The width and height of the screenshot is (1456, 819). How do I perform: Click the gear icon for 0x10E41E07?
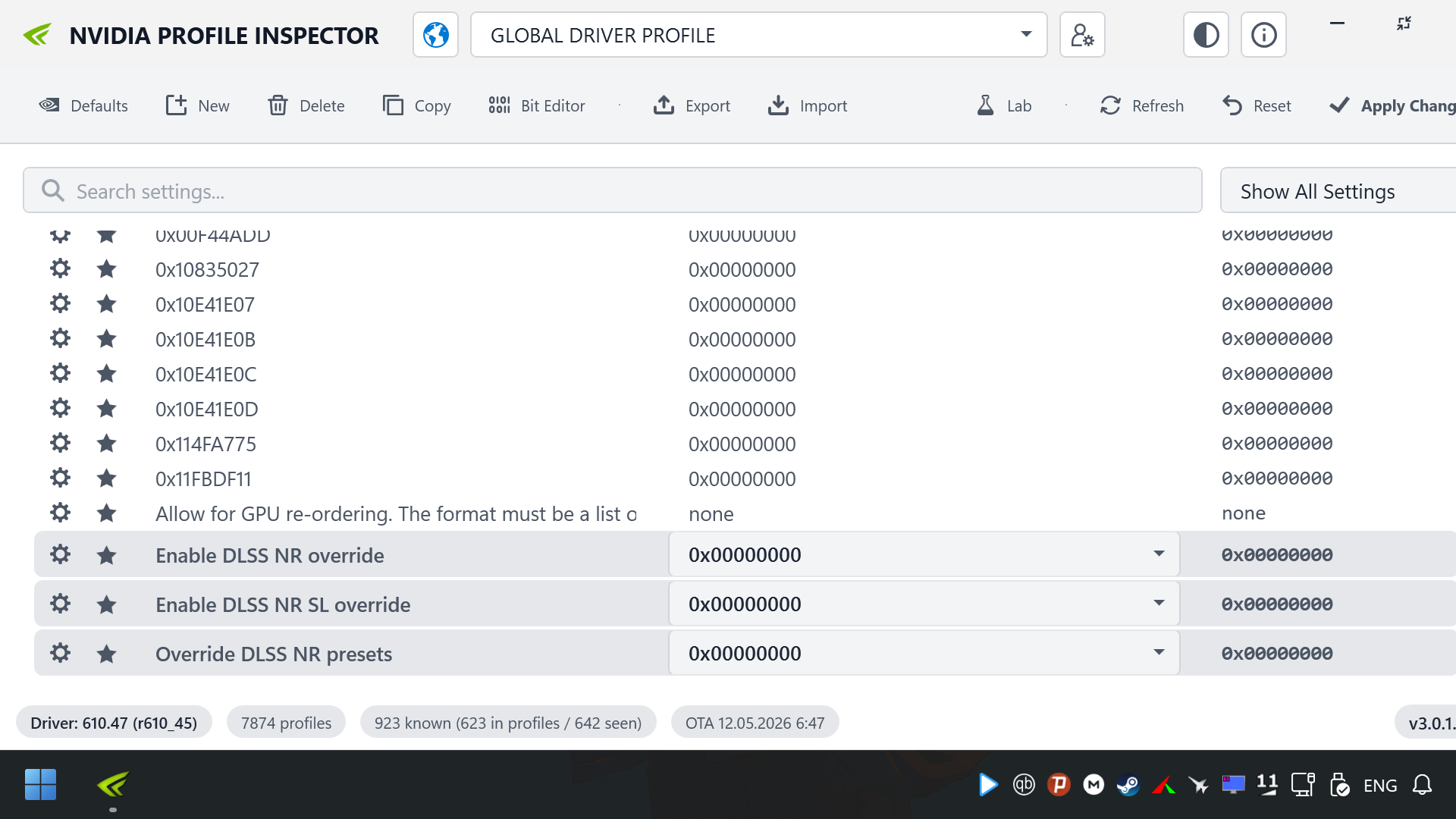pos(60,303)
